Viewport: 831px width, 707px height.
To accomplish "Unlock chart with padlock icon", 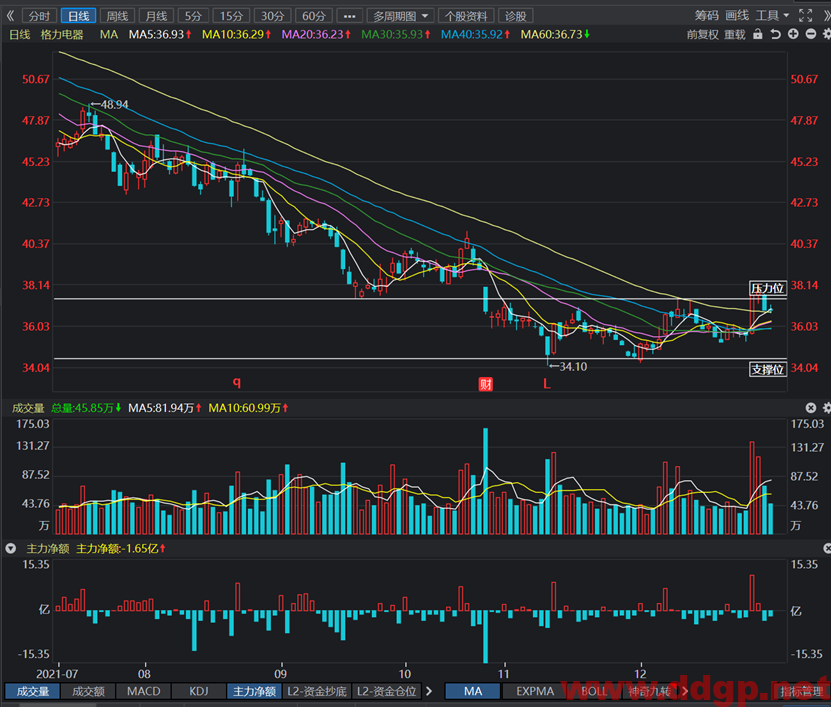I will (x=758, y=34).
